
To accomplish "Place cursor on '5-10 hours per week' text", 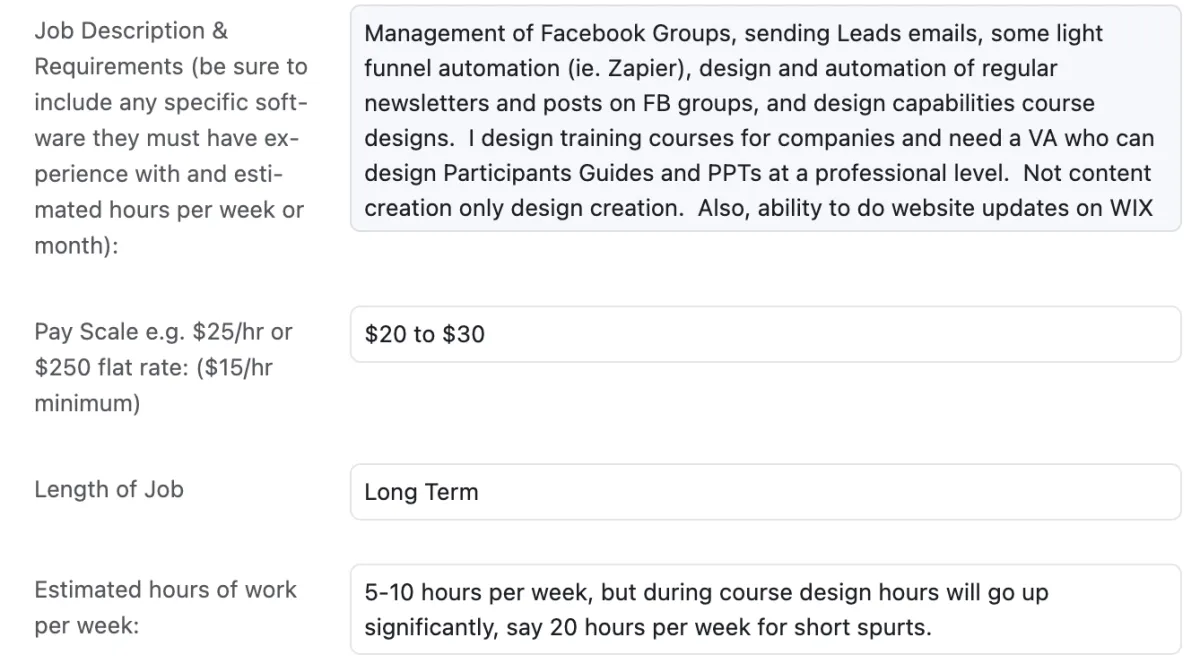I will pyautogui.click(x=479, y=593).
